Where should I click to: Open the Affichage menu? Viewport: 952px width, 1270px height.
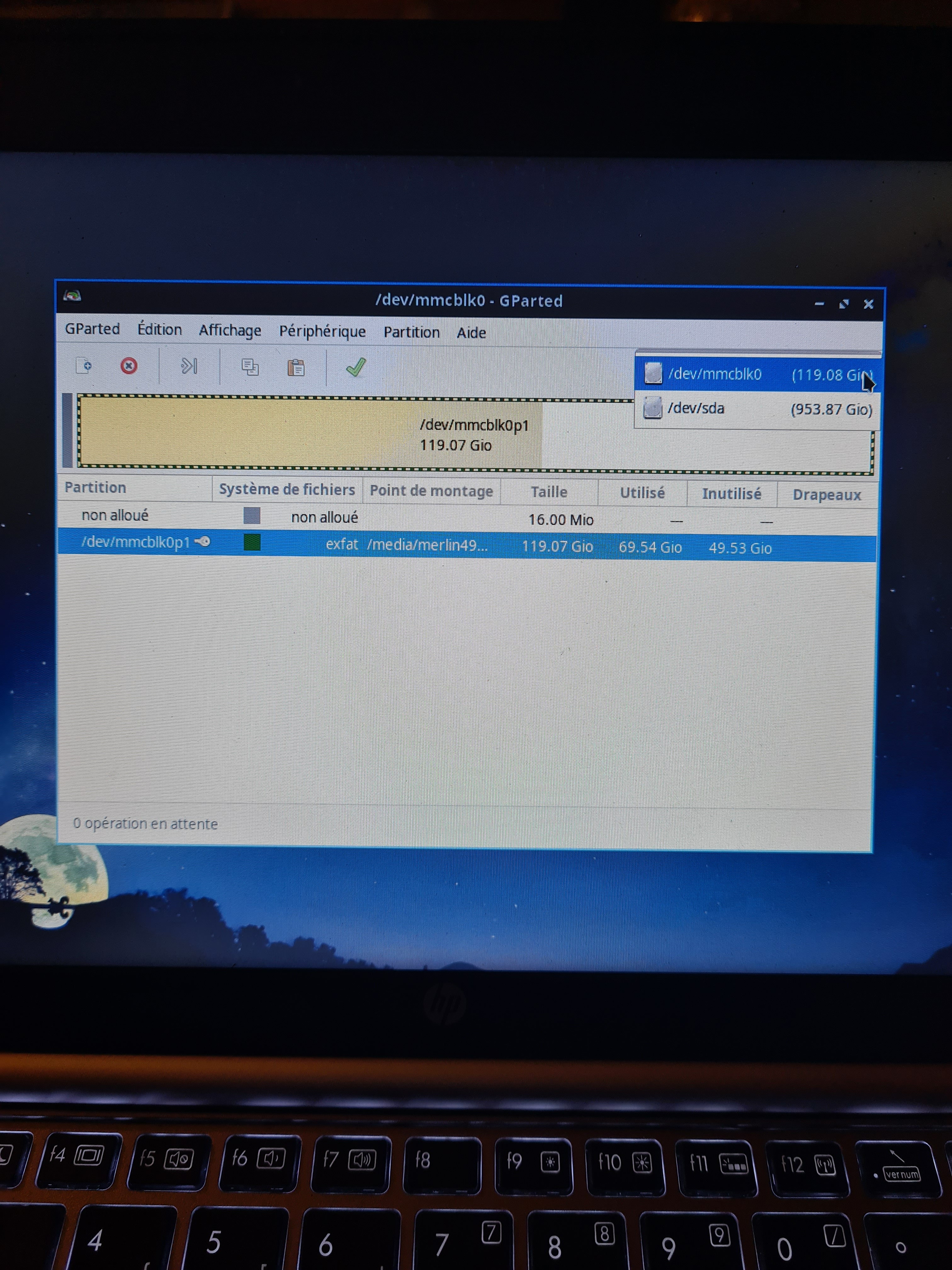(230, 331)
